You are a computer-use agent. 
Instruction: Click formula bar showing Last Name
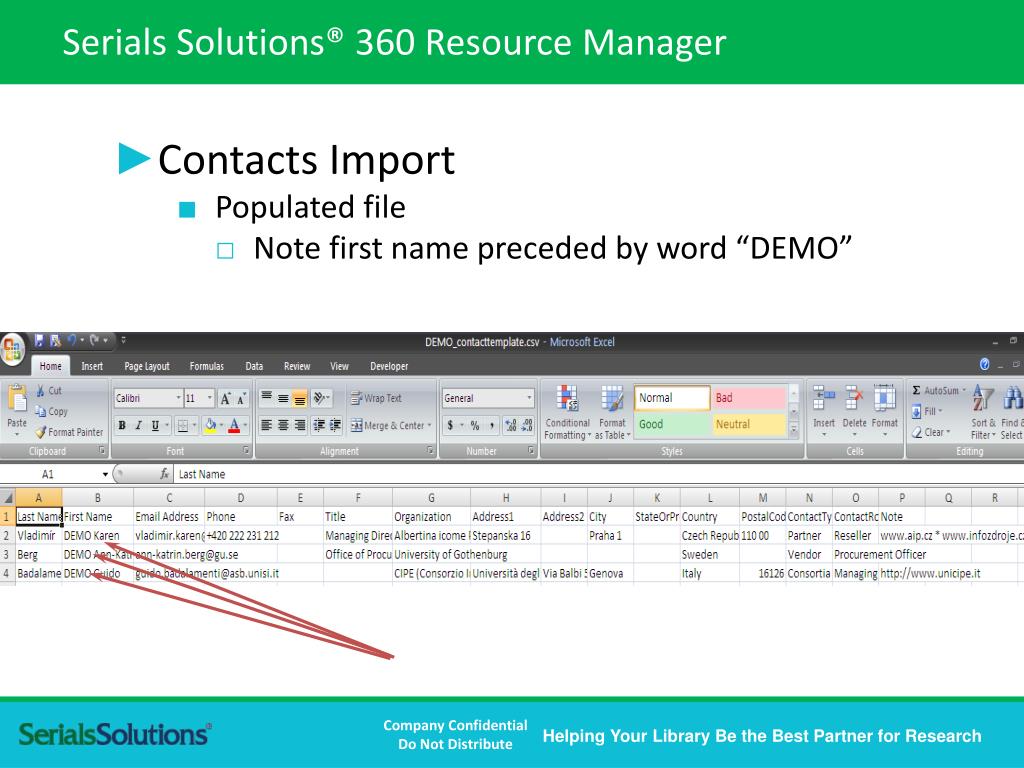coord(598,474)
